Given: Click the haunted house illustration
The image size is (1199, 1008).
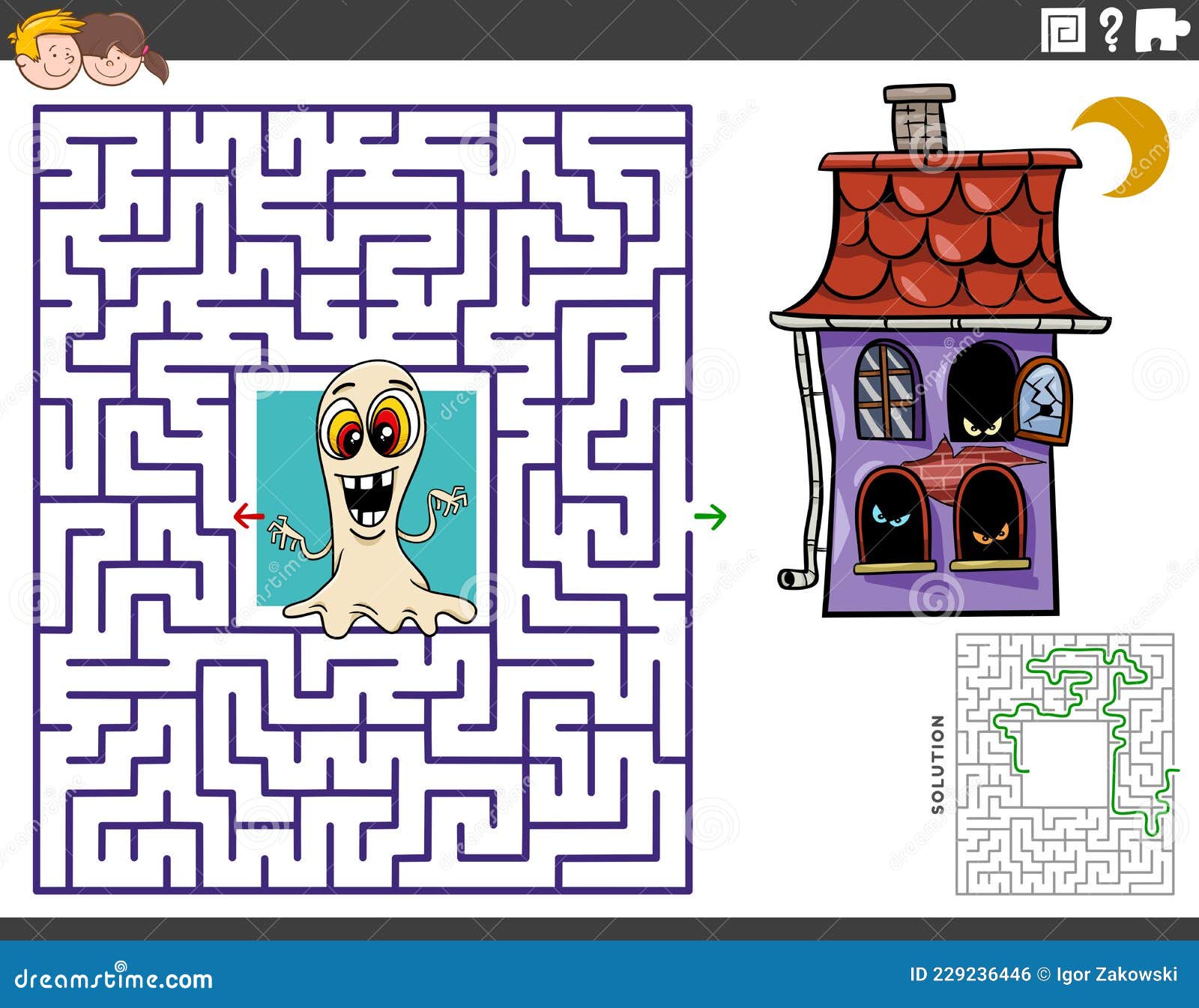Looking at the screenshot, I should (x=940, y=351).
